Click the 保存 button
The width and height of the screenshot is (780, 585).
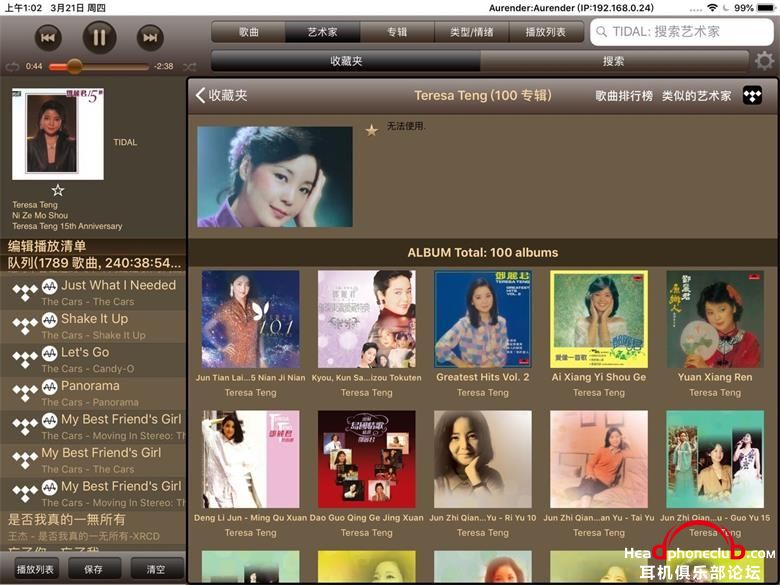point(94,569)
